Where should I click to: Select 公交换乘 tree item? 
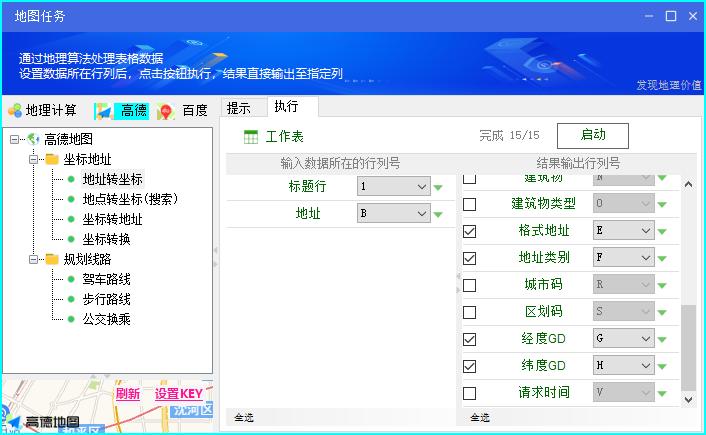(x=107, y=319)
